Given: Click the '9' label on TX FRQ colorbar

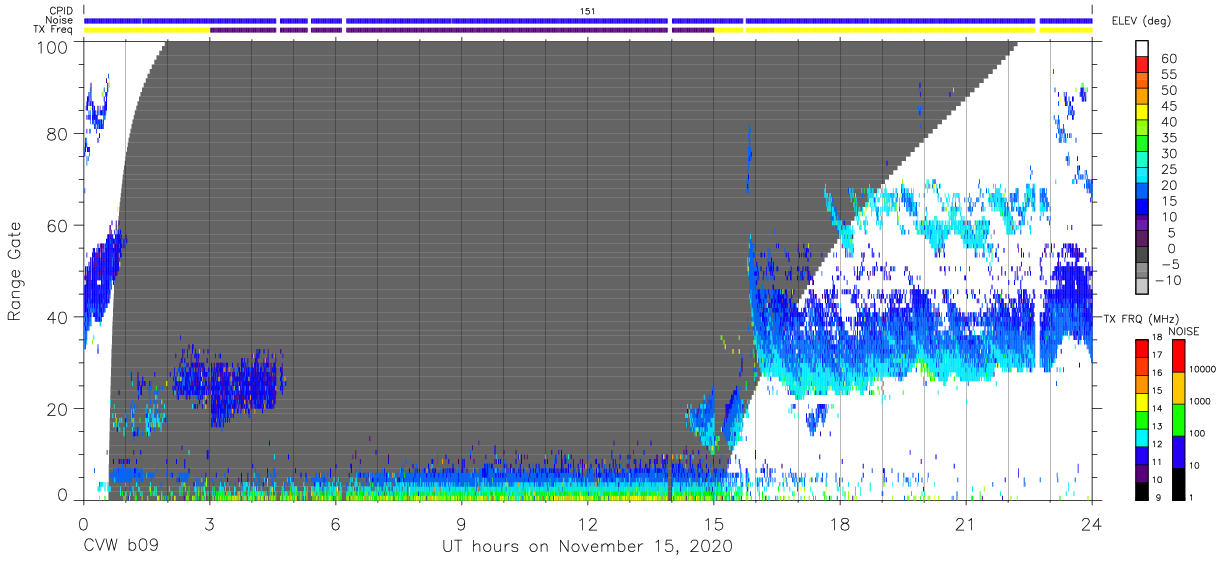Looking at the screenshot, I should [1160, 498].
